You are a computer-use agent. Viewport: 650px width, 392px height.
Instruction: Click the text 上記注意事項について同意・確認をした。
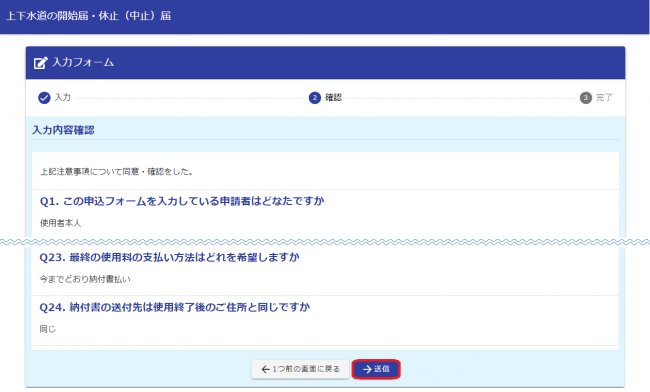coord(117,172)
